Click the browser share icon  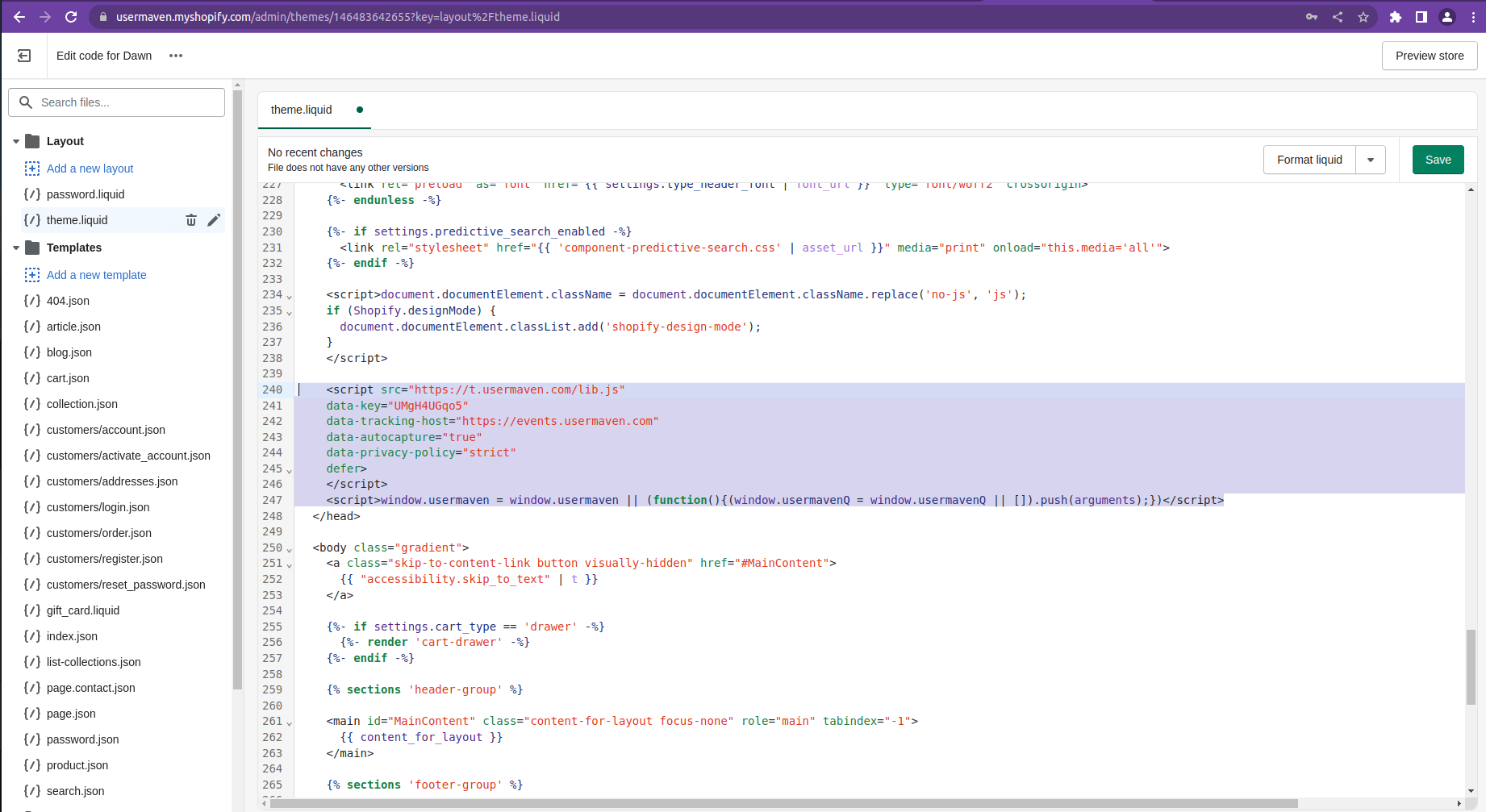pos(1338,17)
